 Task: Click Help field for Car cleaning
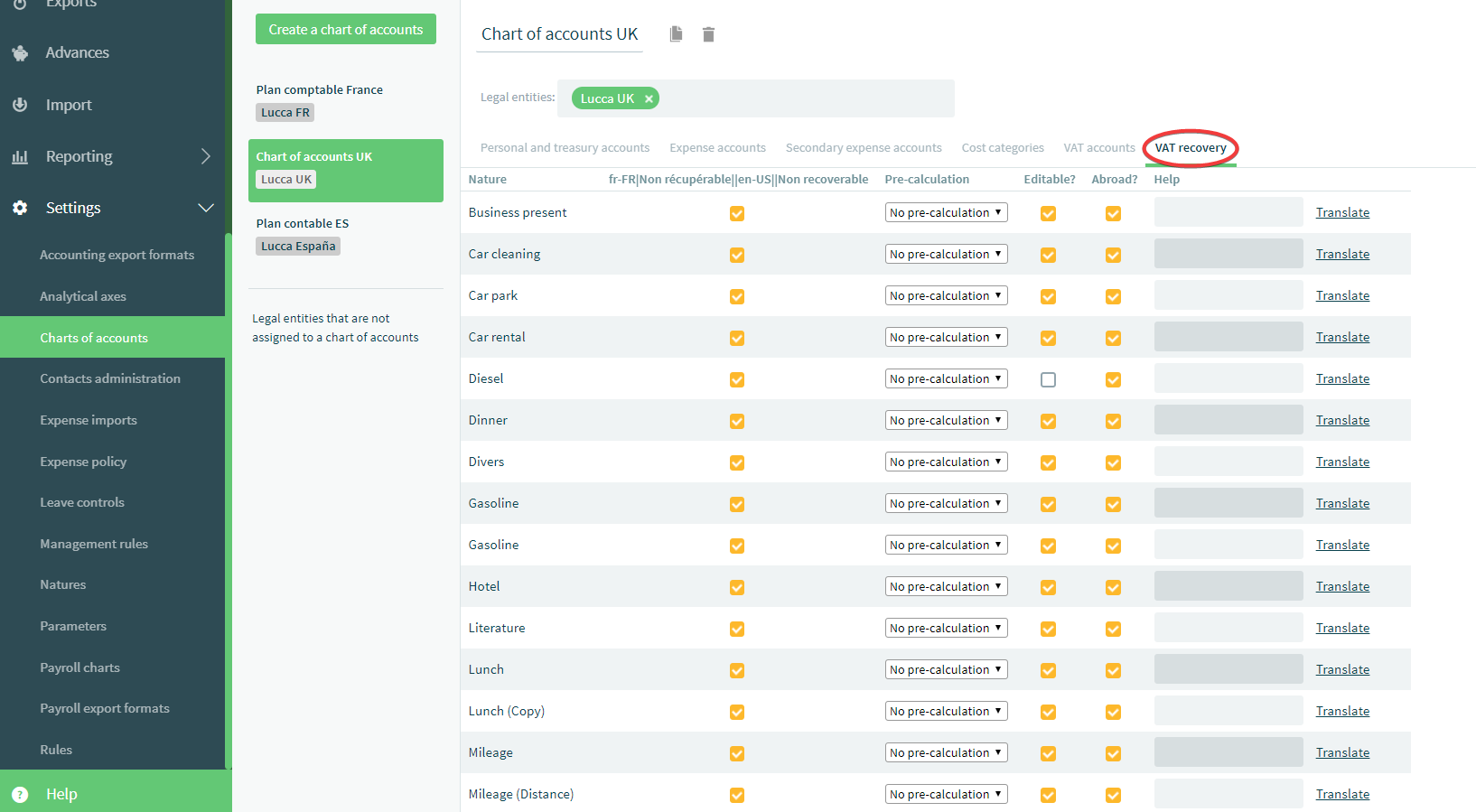tap(1228, 254)
